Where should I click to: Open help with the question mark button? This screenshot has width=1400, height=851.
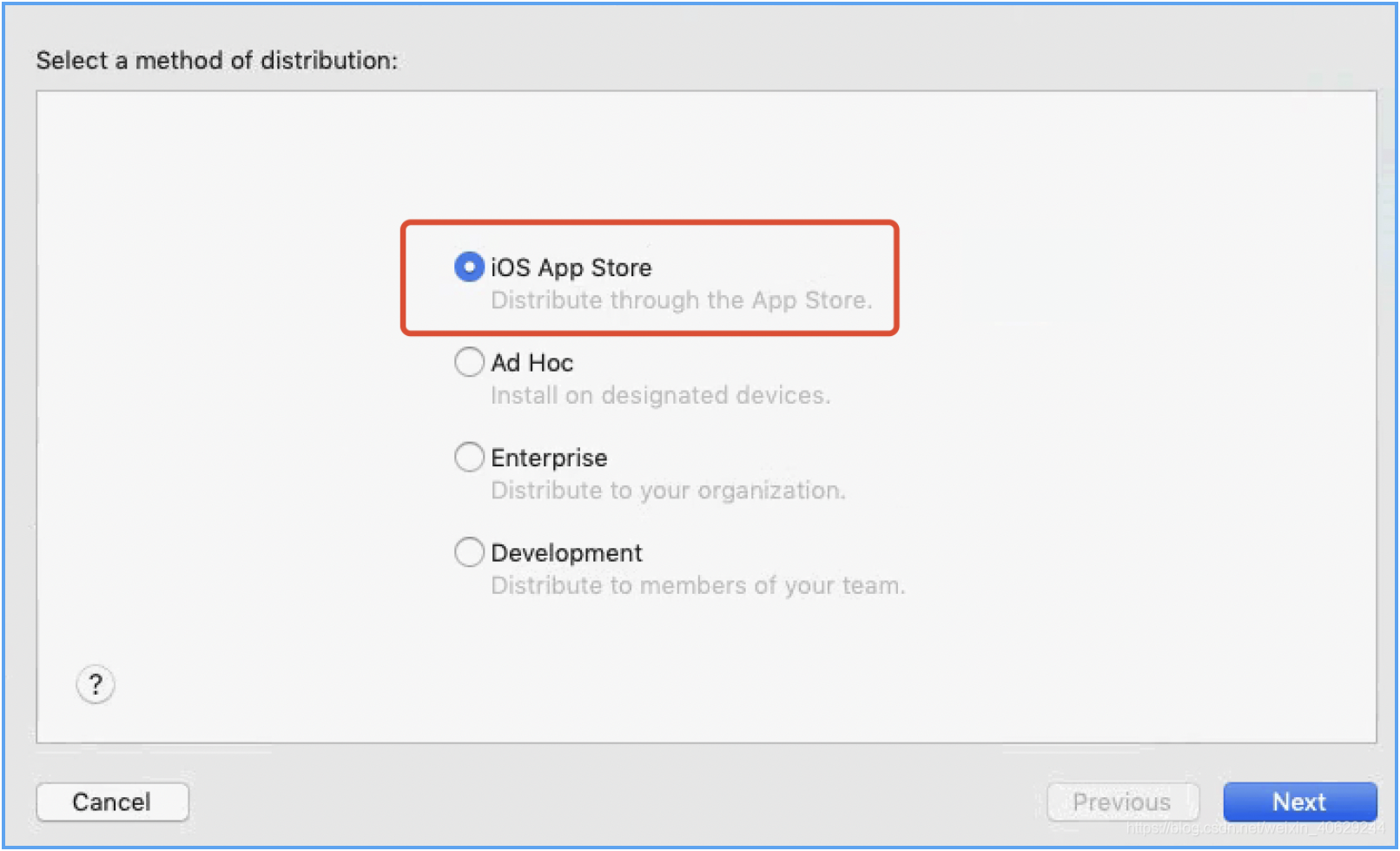coord(96,684)
